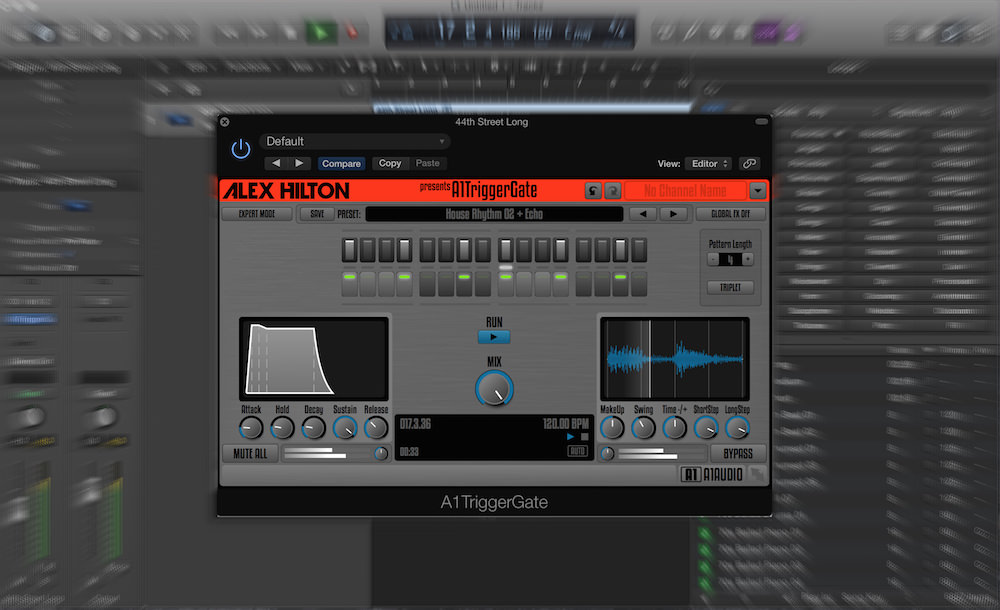Click the link icon beside View
Image resolution: width=1000 pixels, height=610 pixels.
749,164
